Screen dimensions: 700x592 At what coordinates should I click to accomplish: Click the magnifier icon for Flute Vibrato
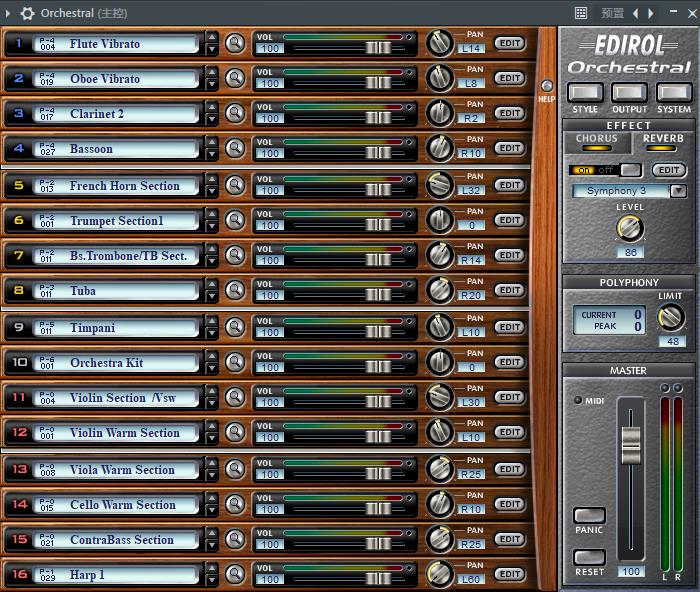click(x=235, y=43)
